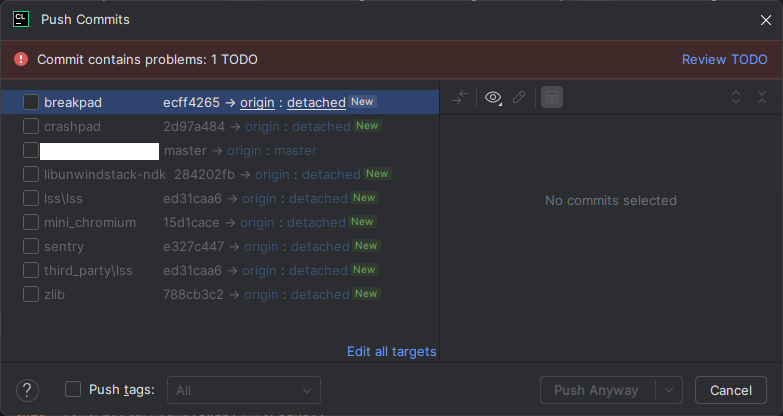Screen dimensions: 783x416
Task: Click the pencil edit icon
Action: point(519,97)
